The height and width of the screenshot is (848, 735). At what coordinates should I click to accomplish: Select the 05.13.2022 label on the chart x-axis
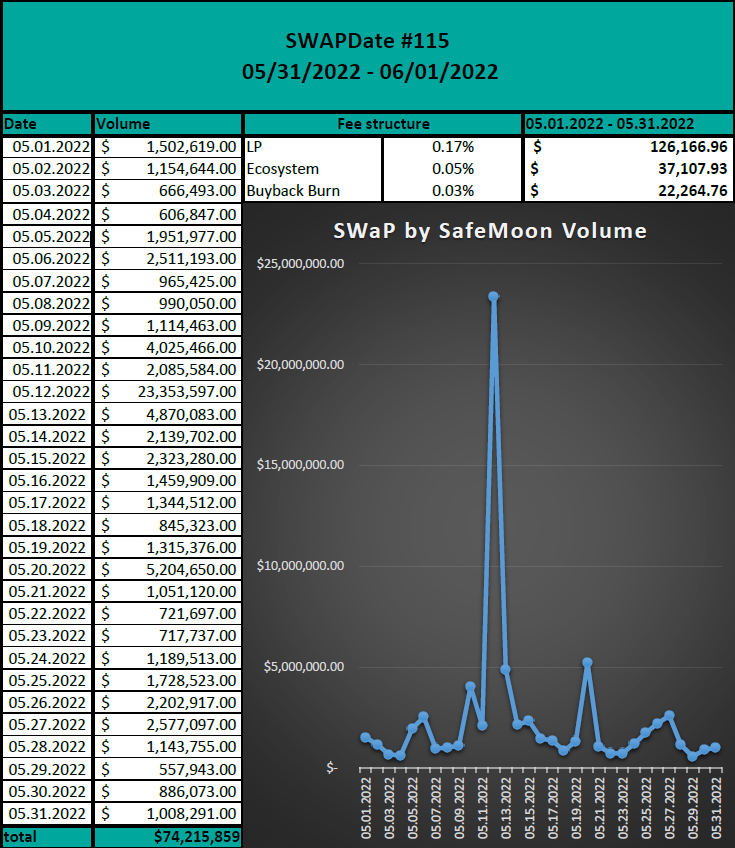pyautogui.click(x=506, y=808)
